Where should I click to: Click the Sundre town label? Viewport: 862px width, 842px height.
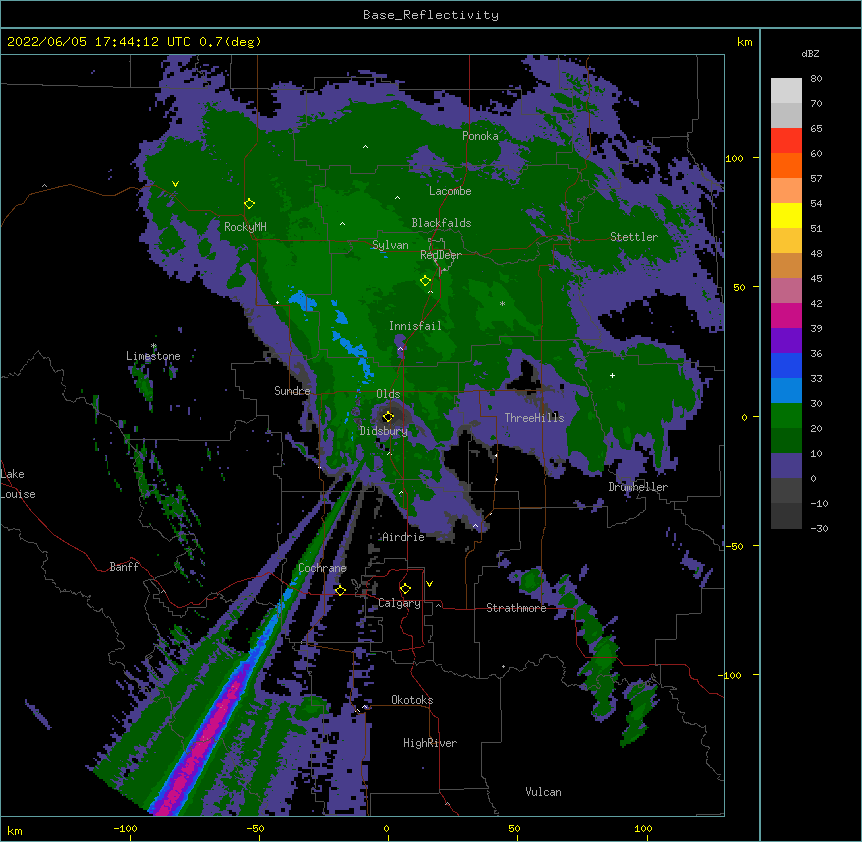coord(292,391)
